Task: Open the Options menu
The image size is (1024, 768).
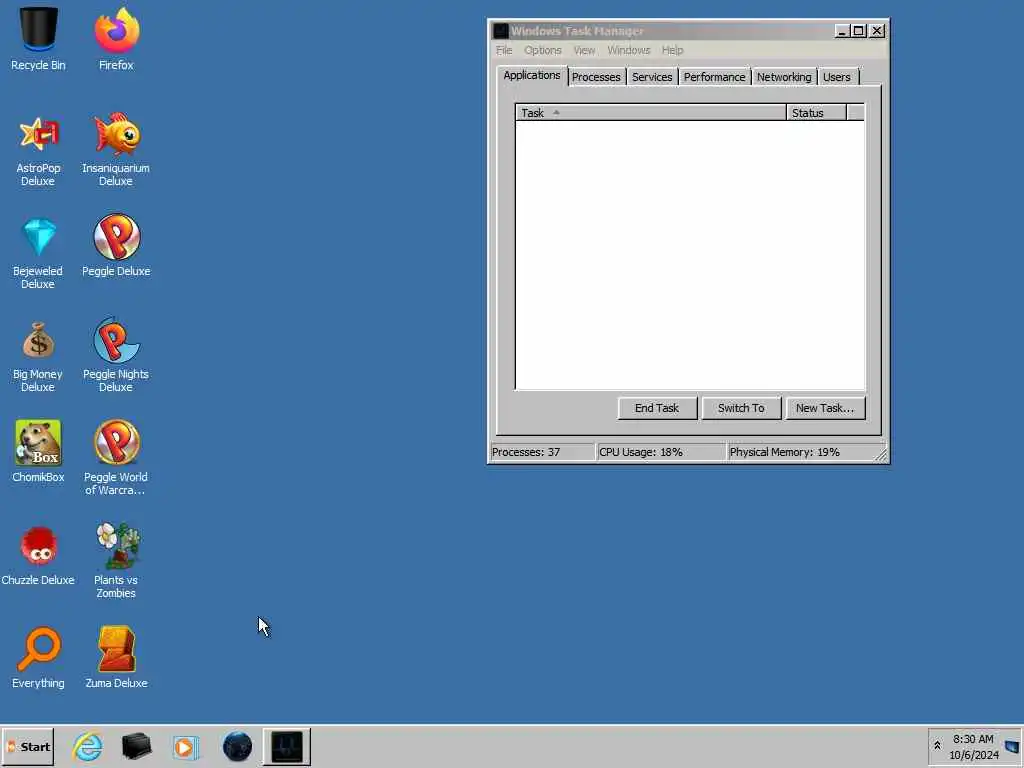Action: click(543, 50)
